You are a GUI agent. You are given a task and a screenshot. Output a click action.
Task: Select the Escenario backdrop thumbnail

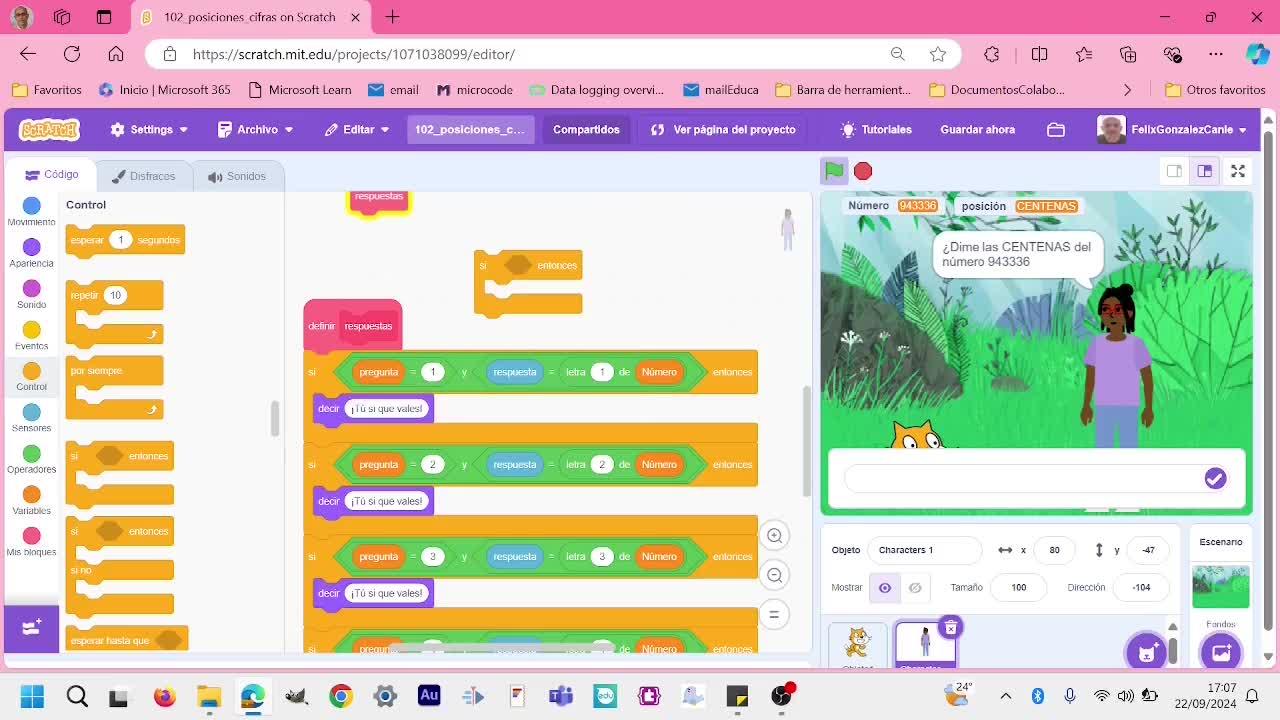point(1220,586)
